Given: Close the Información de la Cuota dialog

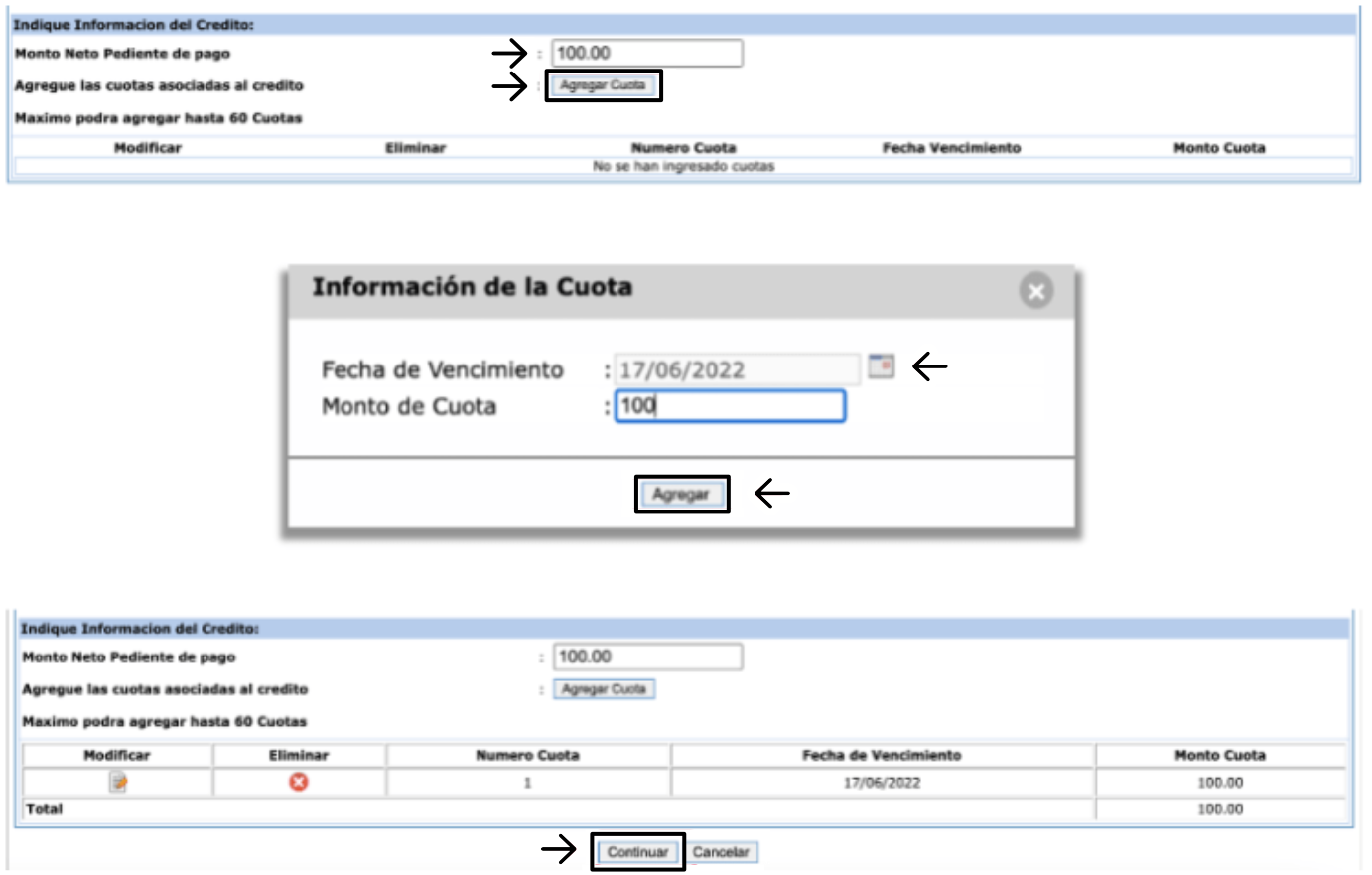Looking at the screenshot, I should [1036, 291].
